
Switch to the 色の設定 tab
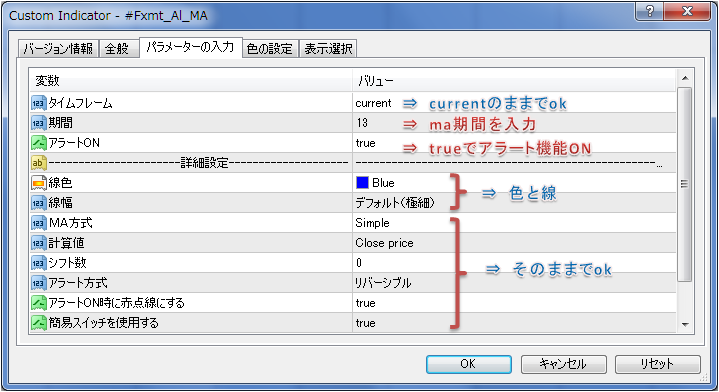point(270,49)
